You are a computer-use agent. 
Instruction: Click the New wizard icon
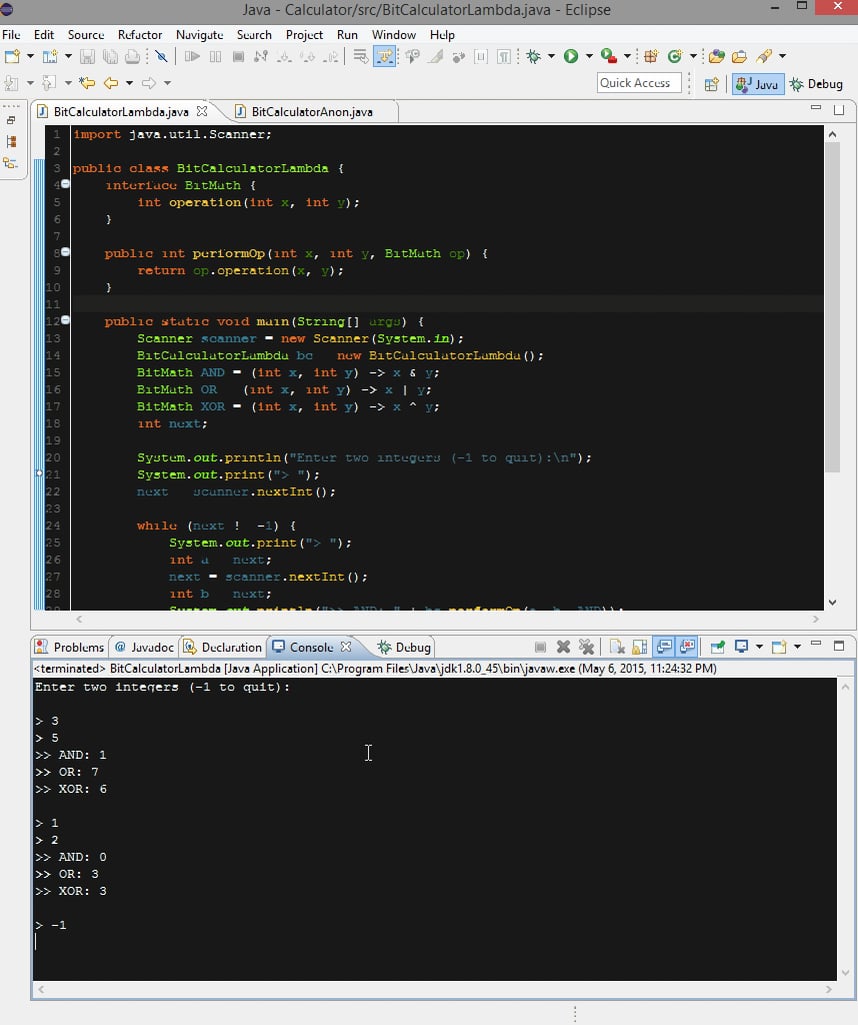point(12,57)
